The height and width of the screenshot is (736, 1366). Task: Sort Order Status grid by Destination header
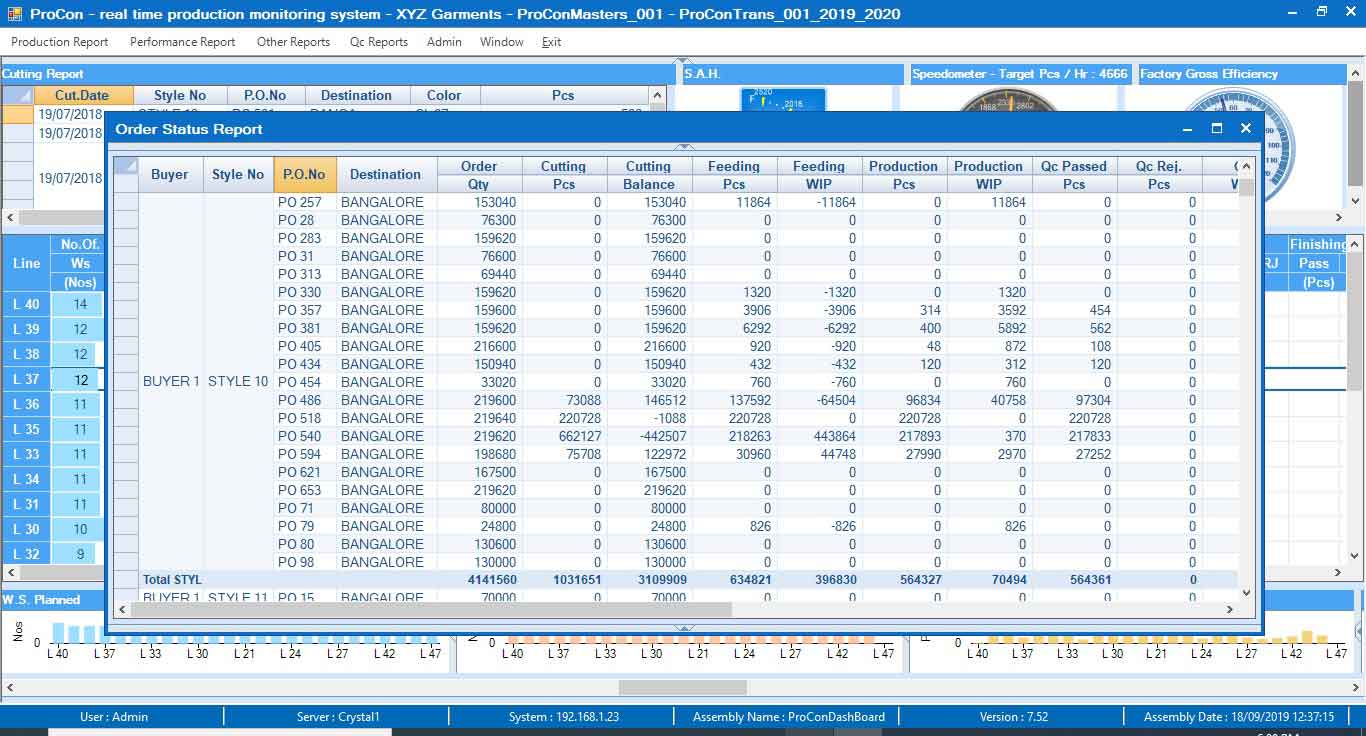pos(386,174)
